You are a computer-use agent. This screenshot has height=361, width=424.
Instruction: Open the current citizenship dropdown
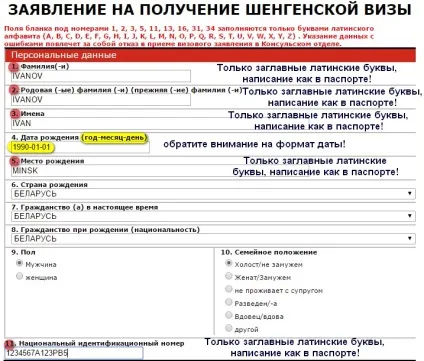tap(213, 216)
